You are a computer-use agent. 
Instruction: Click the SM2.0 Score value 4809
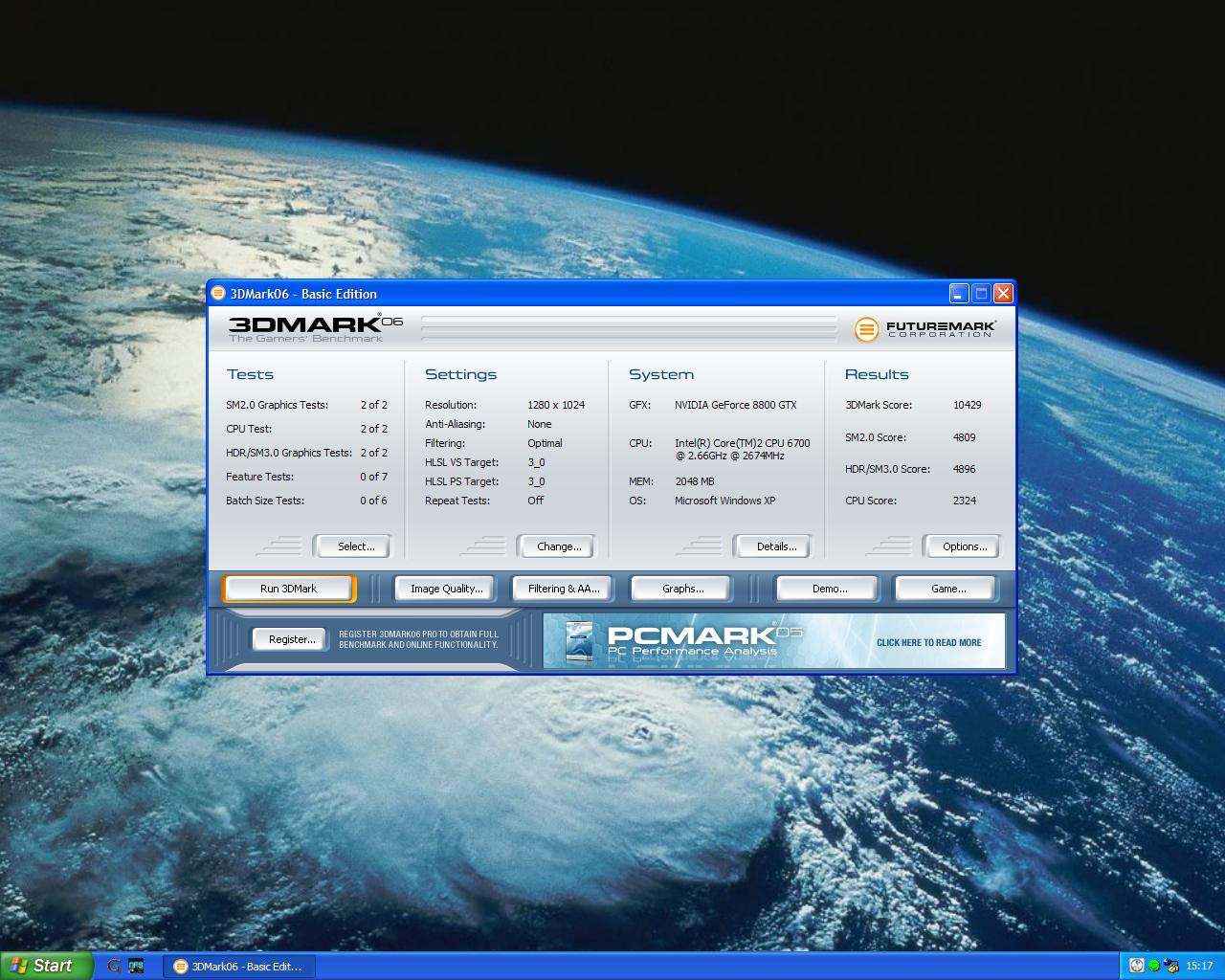[964, 437]
